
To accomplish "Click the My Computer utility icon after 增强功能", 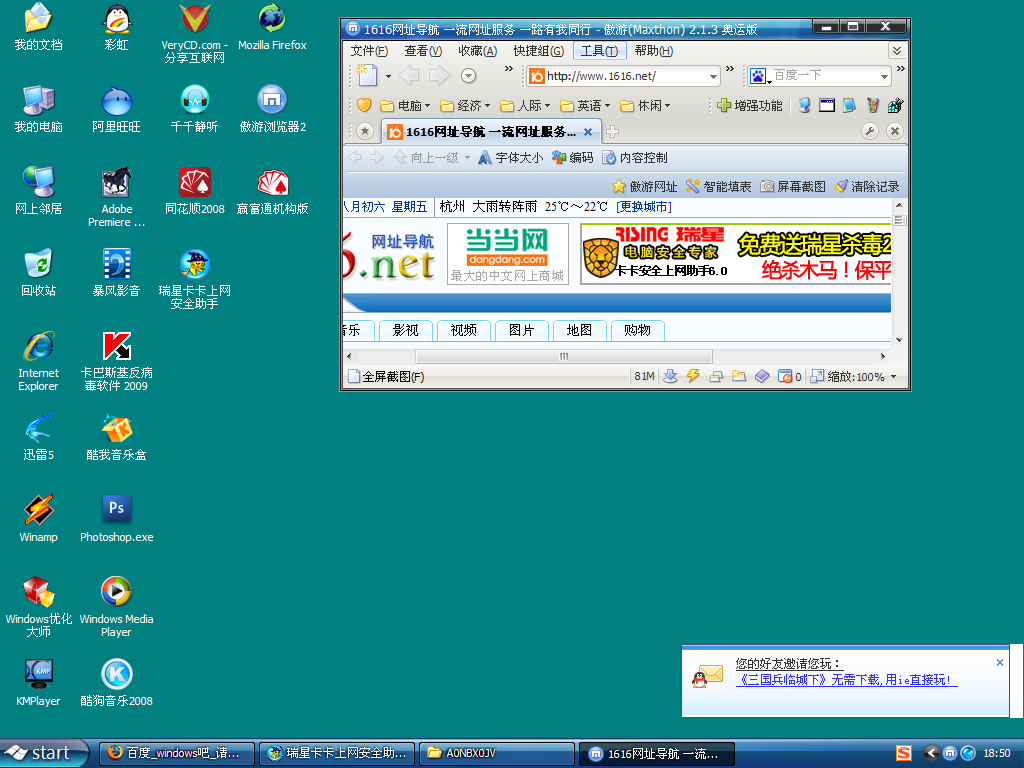I will [805, 105].
